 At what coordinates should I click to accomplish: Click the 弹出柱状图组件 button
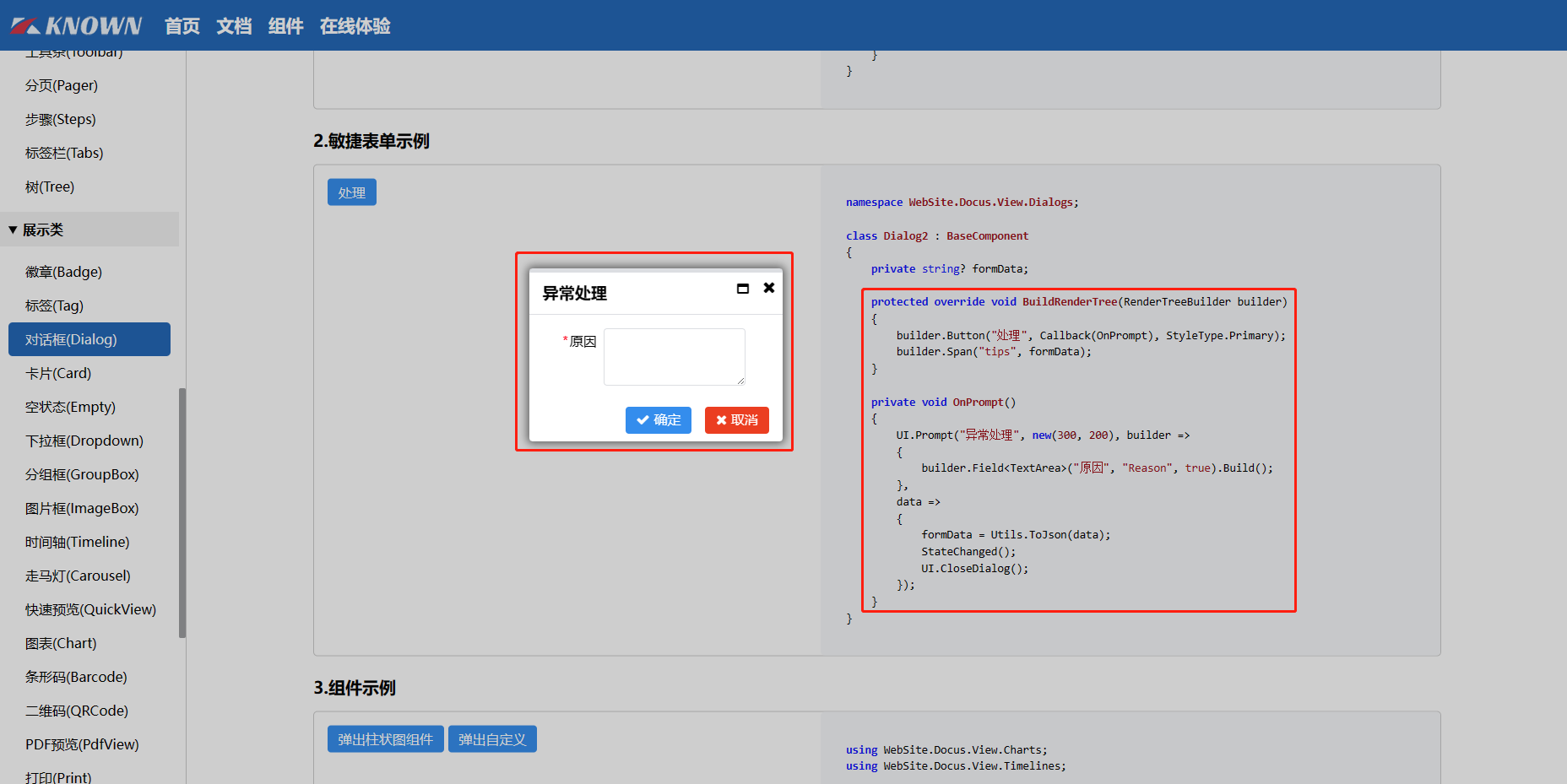coord(386,739)
